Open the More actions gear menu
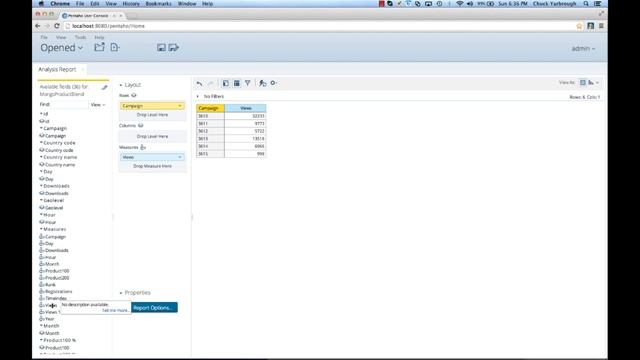 coord(273,83)
